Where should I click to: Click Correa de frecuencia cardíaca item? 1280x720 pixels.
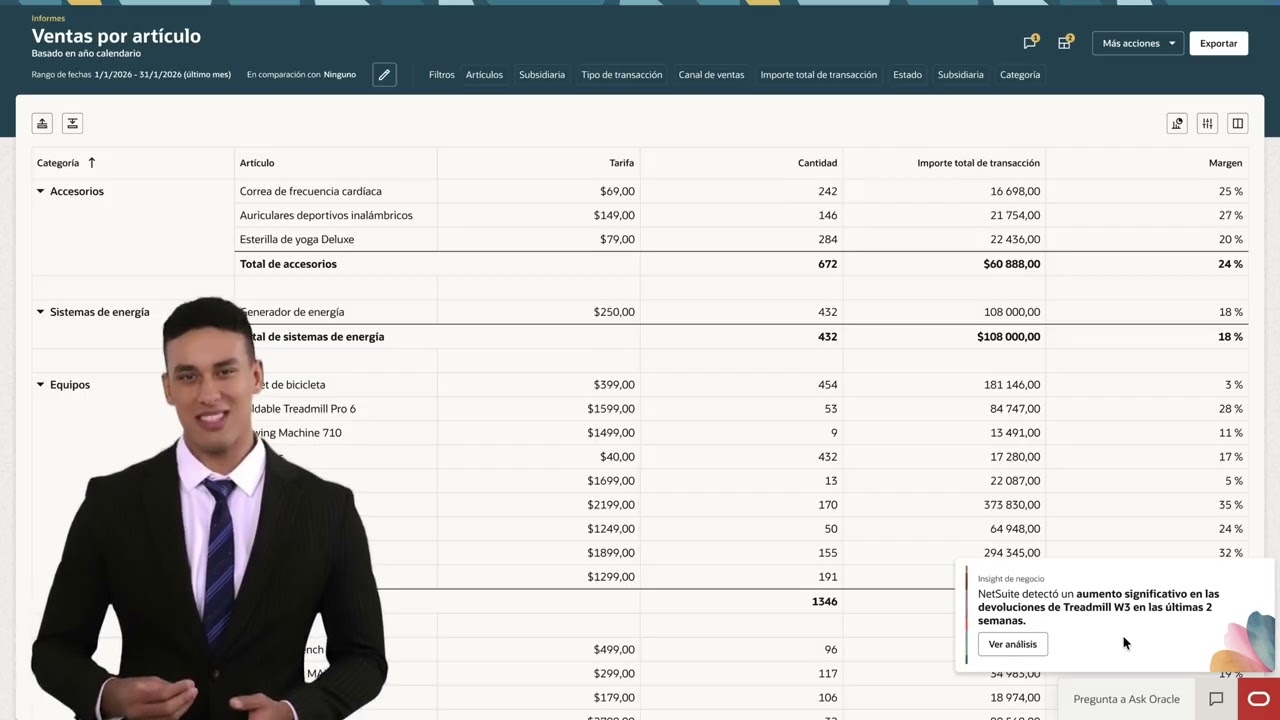pyautogui.click(x=310, y=191)
